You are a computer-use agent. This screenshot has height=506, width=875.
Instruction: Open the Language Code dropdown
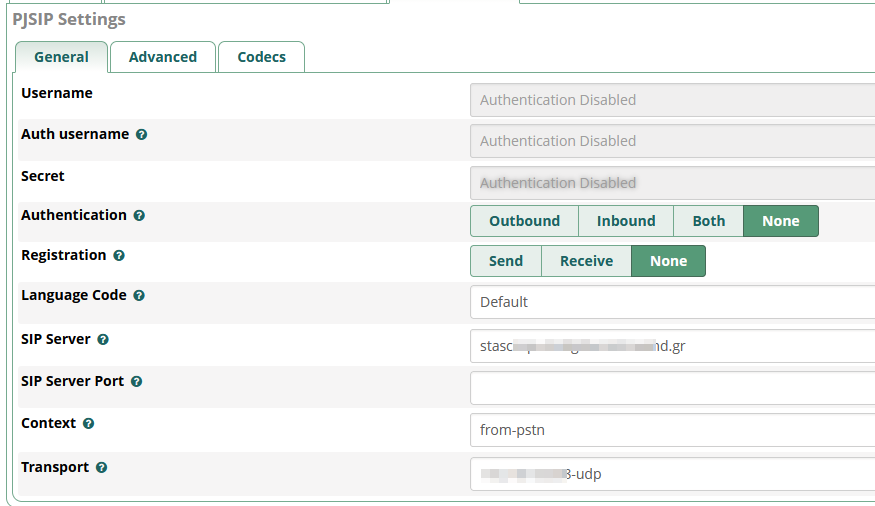(x=672, y=302)
